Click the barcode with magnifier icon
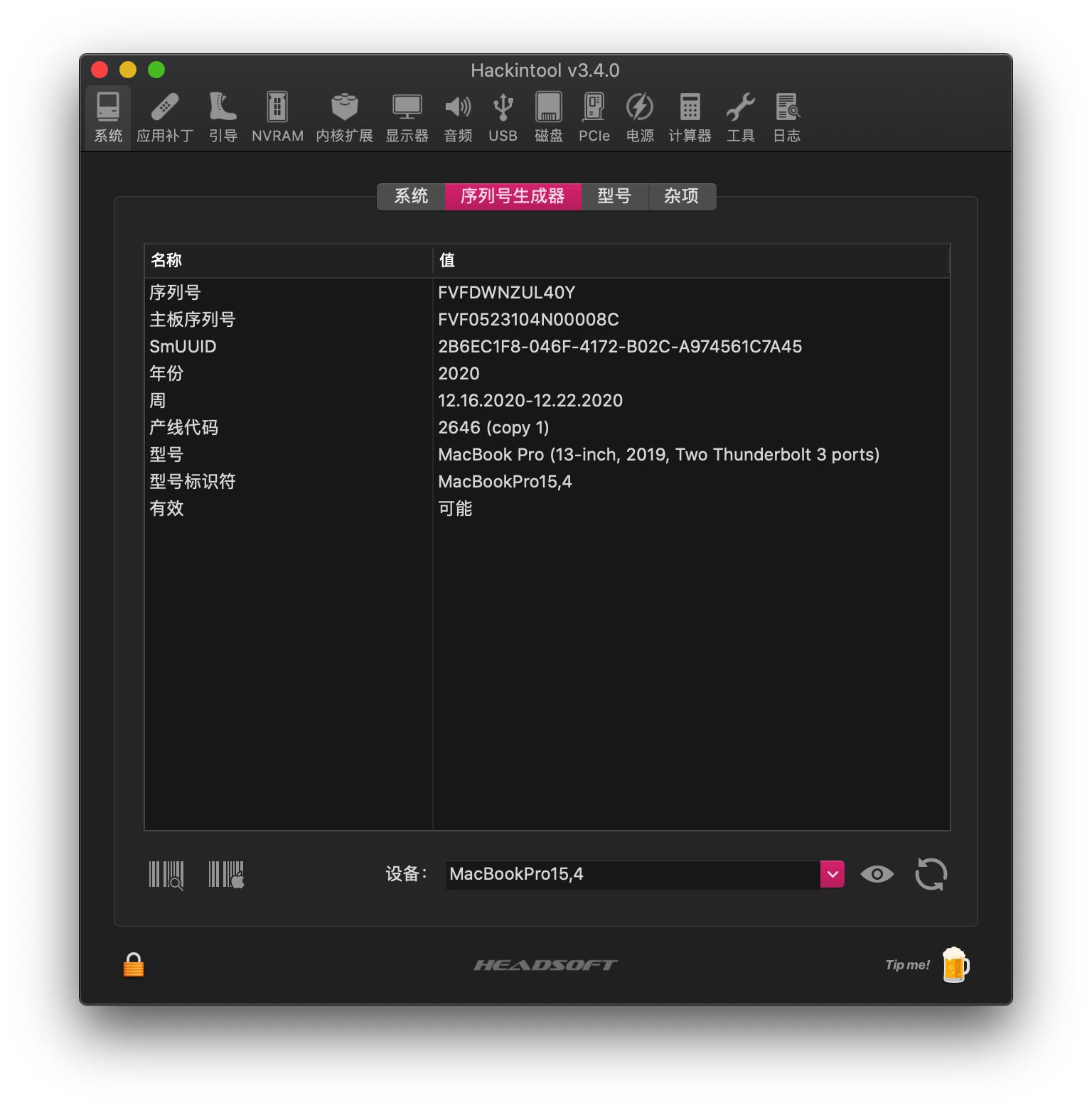The image size is (1092, 1110). [166, 875]
